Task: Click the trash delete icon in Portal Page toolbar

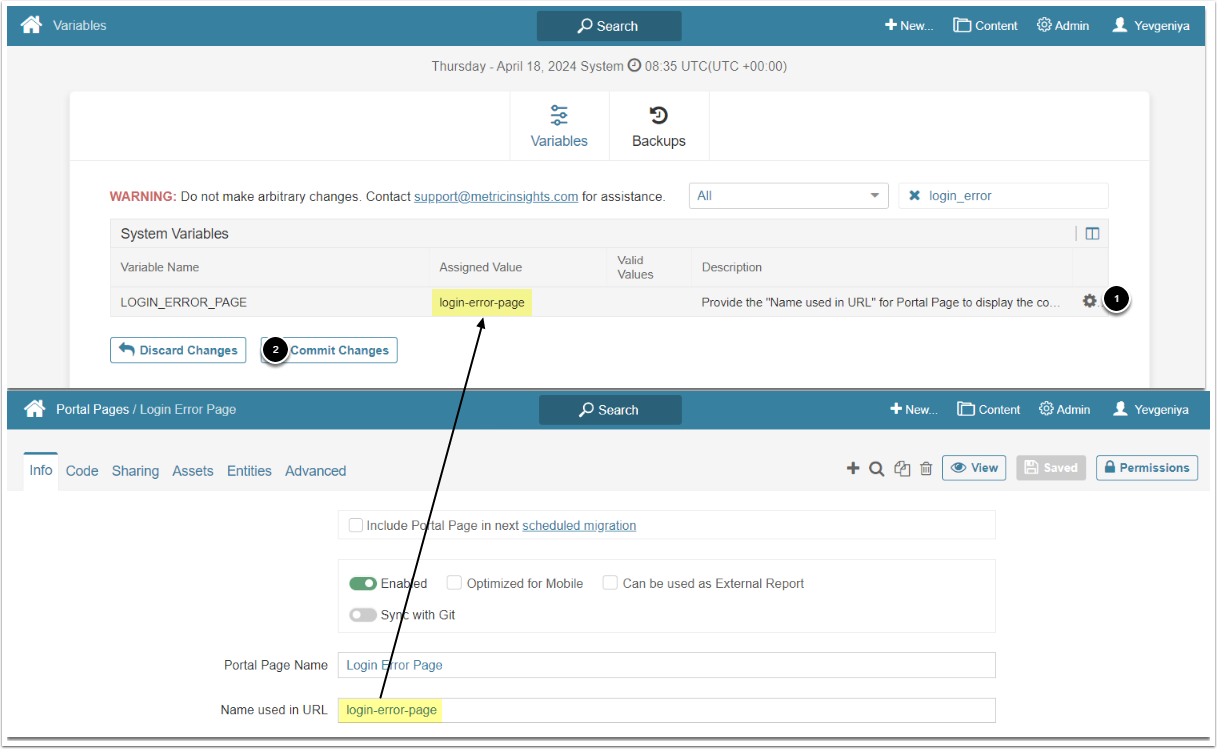Action: pos(926,468)
